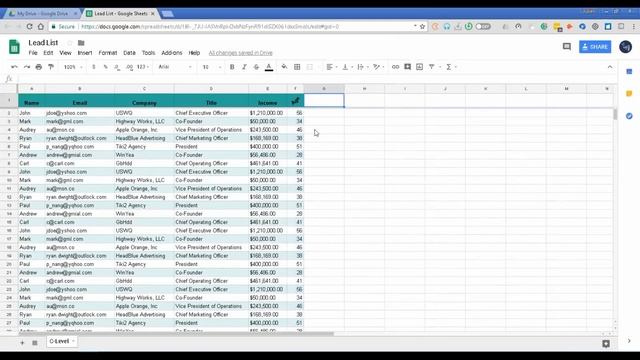Viewport: 640px width, 360px height.
Task: Click the move to folder icon
Action: coord(81,43)
